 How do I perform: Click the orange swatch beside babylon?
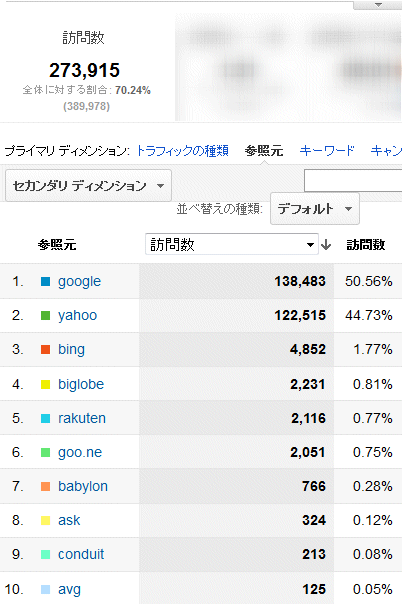click(45, 486)
